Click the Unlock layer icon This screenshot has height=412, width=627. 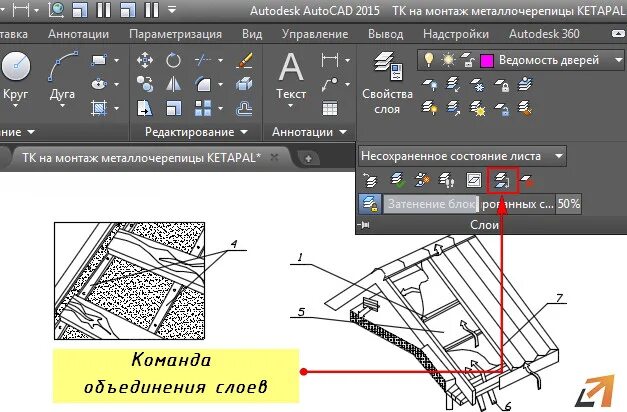tap(501, 108)
